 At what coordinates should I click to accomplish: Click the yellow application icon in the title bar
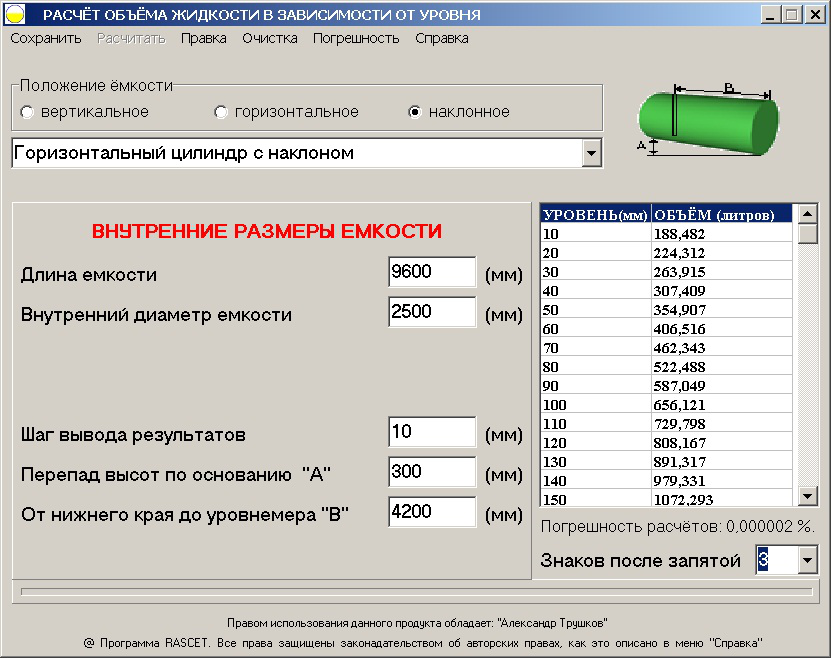(16, 13)
